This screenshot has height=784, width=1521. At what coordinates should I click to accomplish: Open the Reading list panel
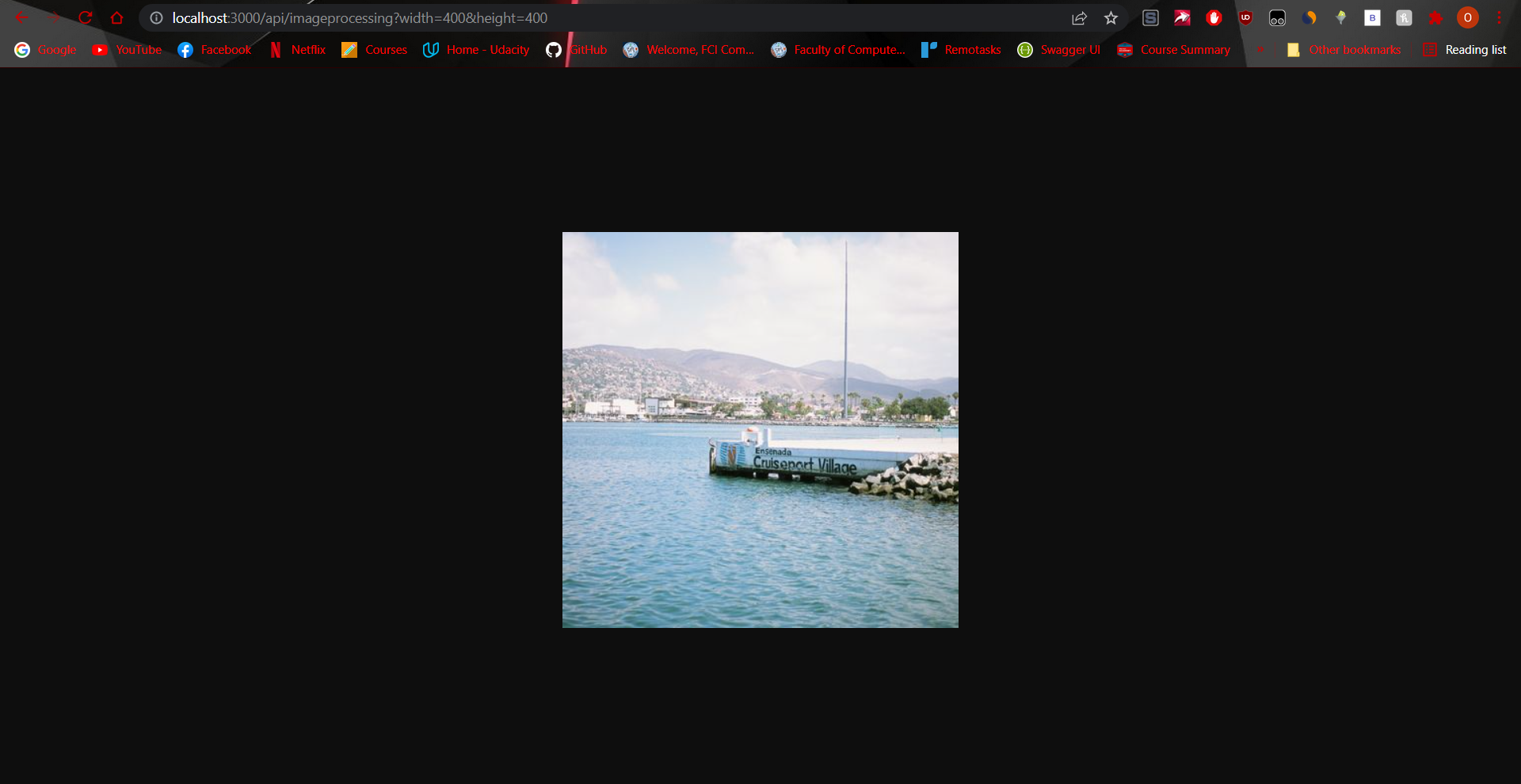[1465, 50]
